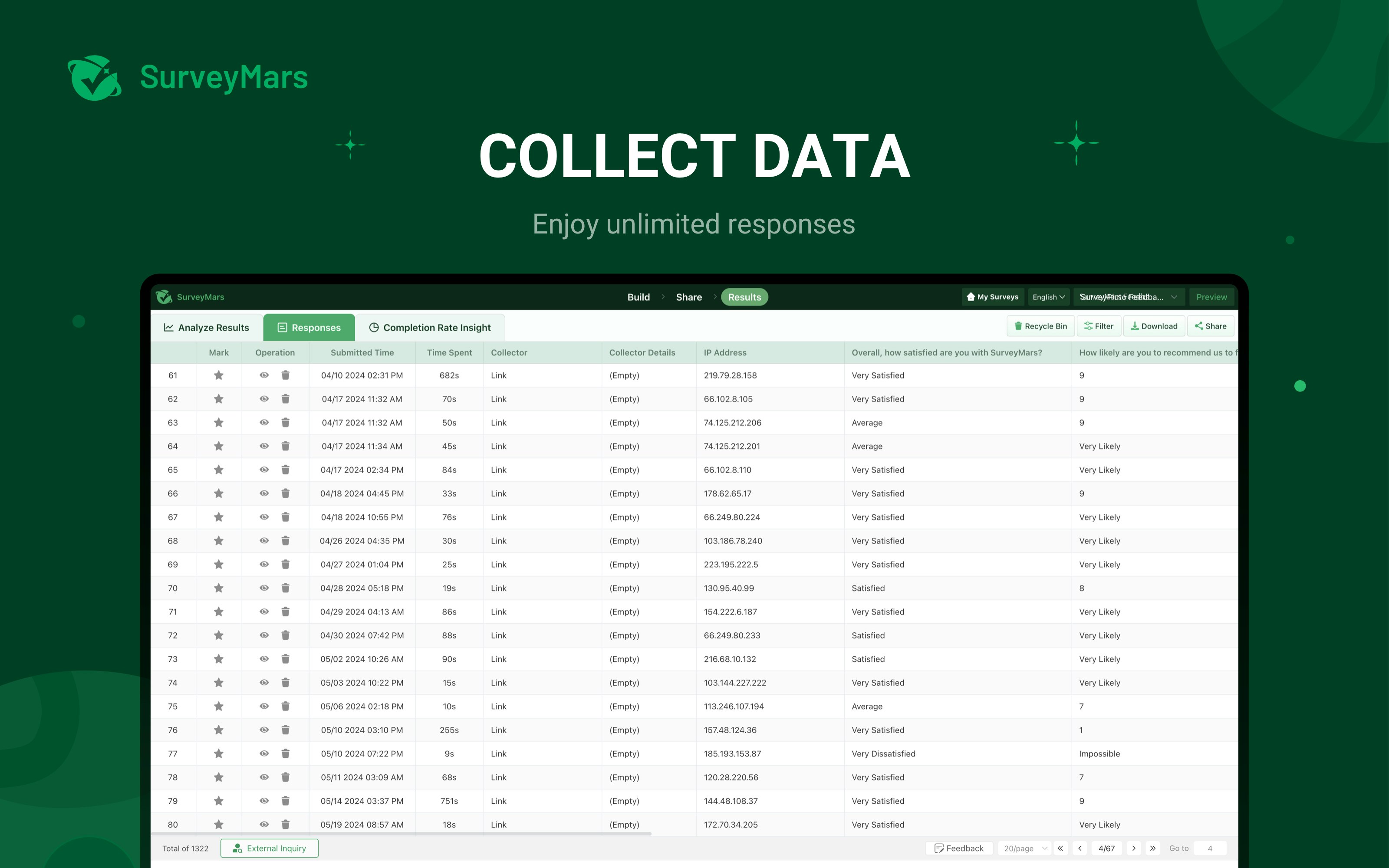Star-mark response row 66
The image size is (1389, 868).
click(219, 494)
